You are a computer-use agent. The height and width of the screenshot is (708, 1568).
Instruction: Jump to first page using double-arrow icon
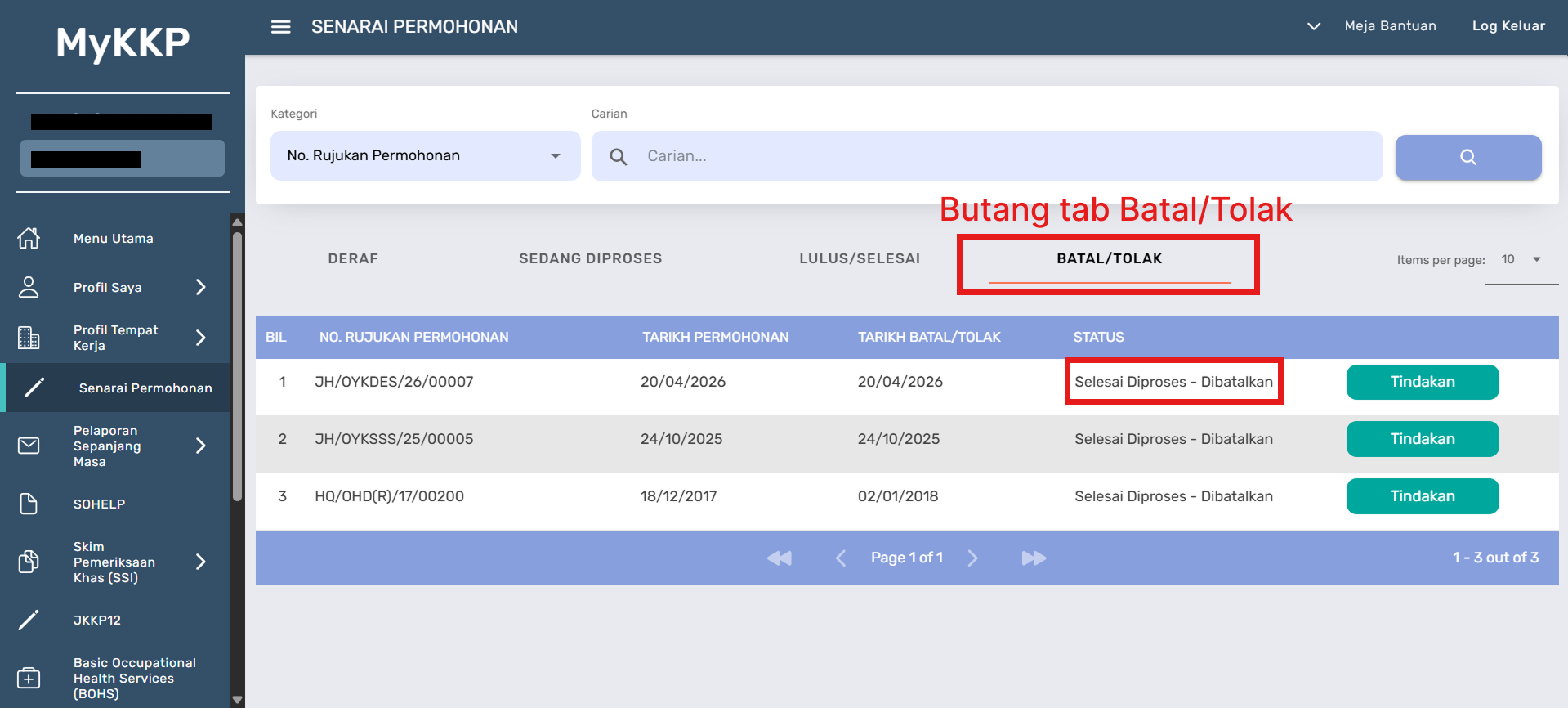click(x=780, y=558)
